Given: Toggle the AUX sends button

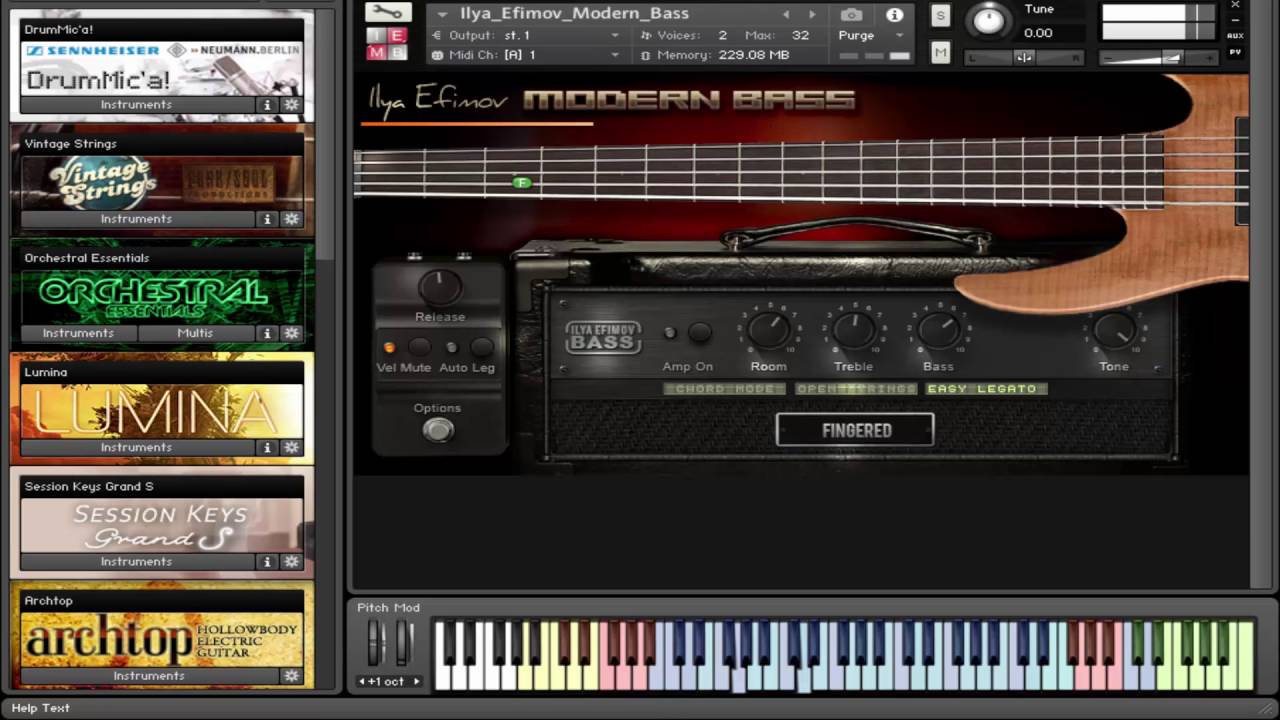Looking at the screenshot, I should (1236, 36).
